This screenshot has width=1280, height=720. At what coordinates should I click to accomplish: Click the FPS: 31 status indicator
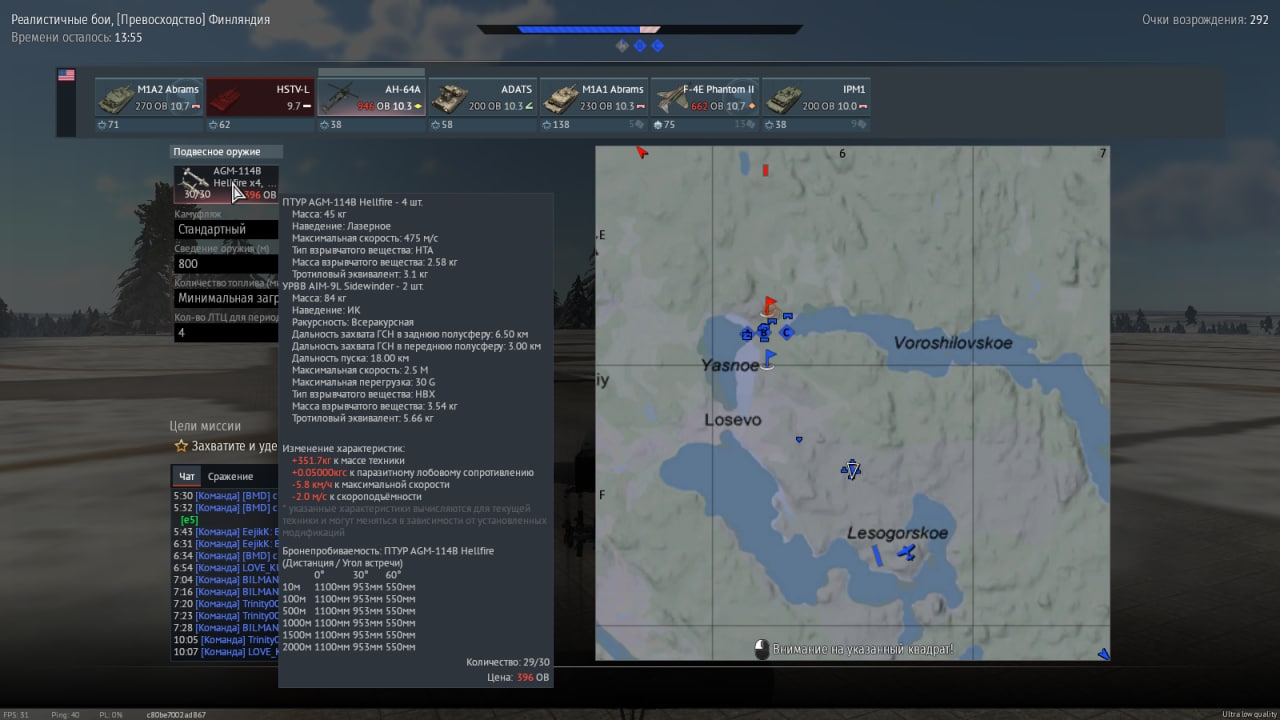tap(17, 714)
